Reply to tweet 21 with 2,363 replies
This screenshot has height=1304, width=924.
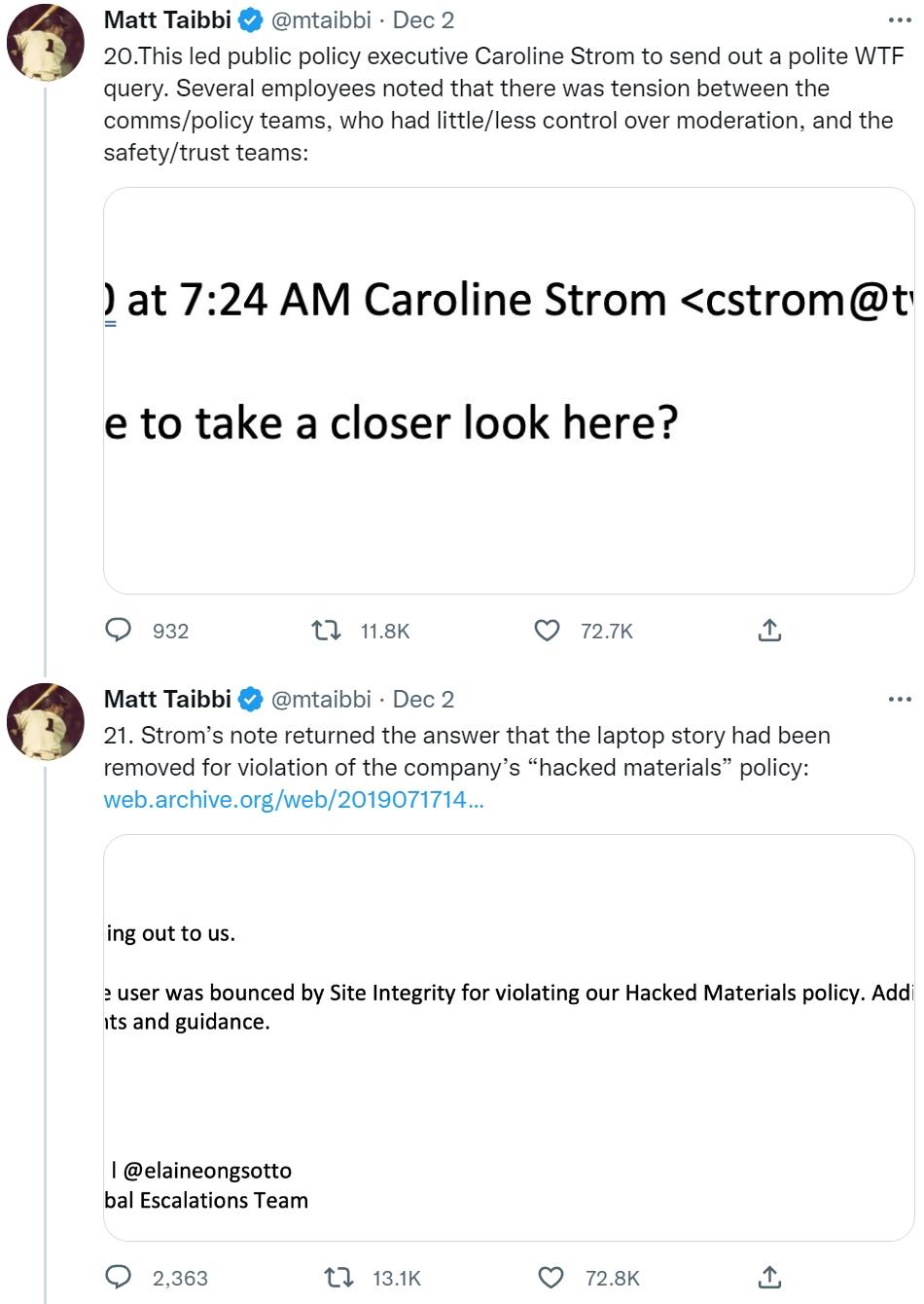click(119, 1279)
